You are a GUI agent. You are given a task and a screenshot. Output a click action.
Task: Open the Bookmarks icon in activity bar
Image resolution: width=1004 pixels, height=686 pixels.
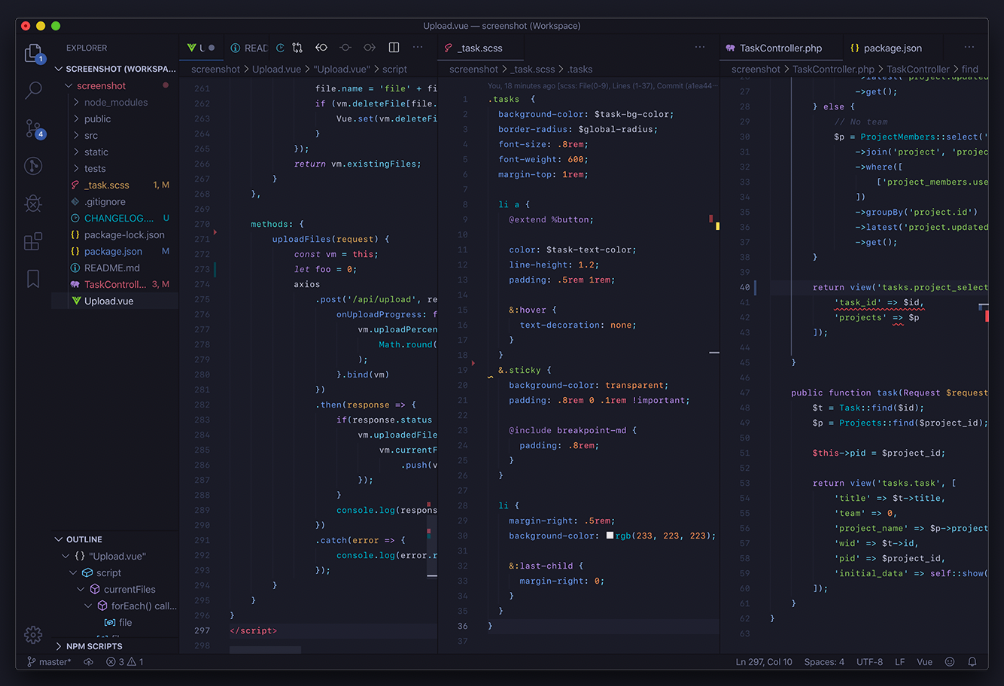[x=33, y=279]
